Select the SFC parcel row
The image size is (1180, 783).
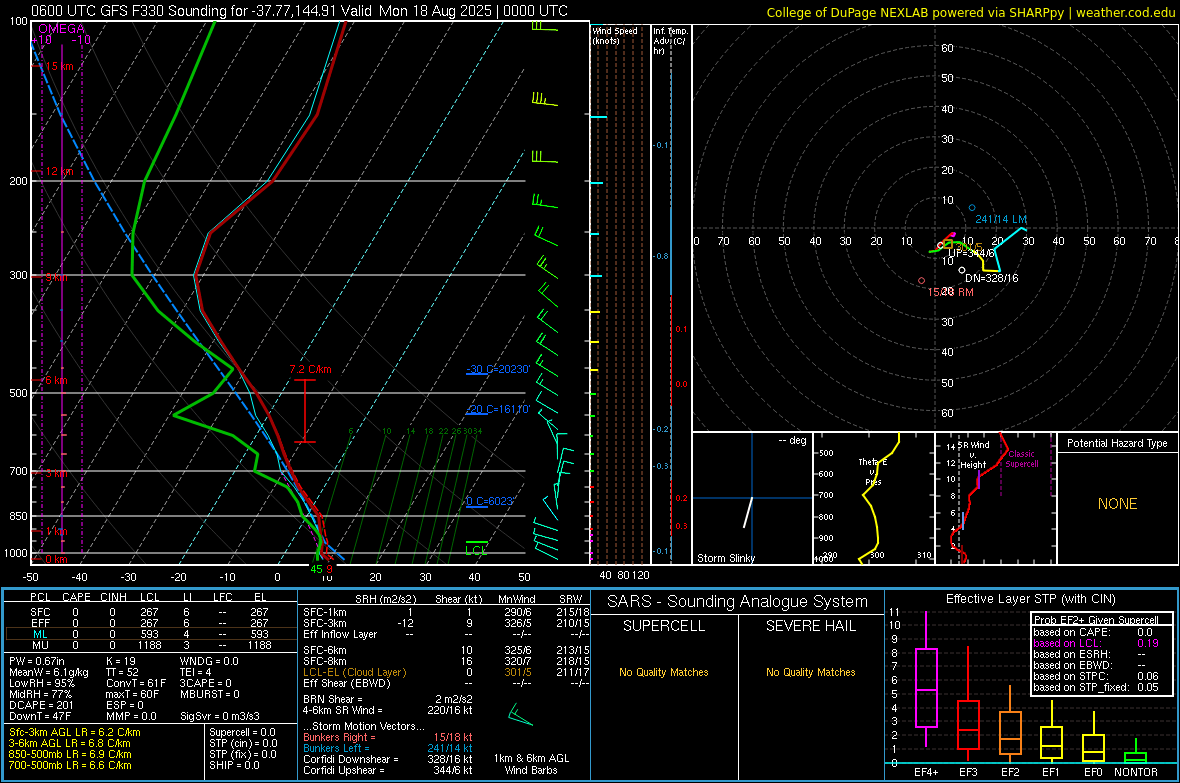point(151,612)
